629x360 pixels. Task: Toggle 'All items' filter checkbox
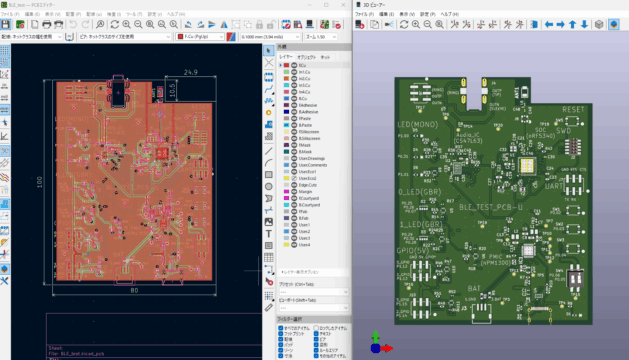click(281, 328)
